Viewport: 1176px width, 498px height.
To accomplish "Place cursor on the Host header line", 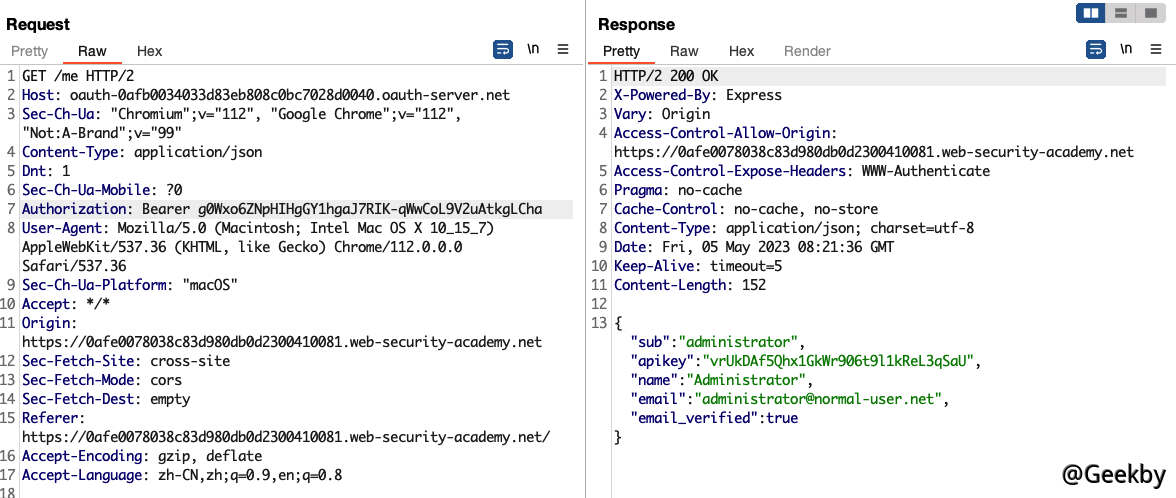I will [x=265, y=95].
